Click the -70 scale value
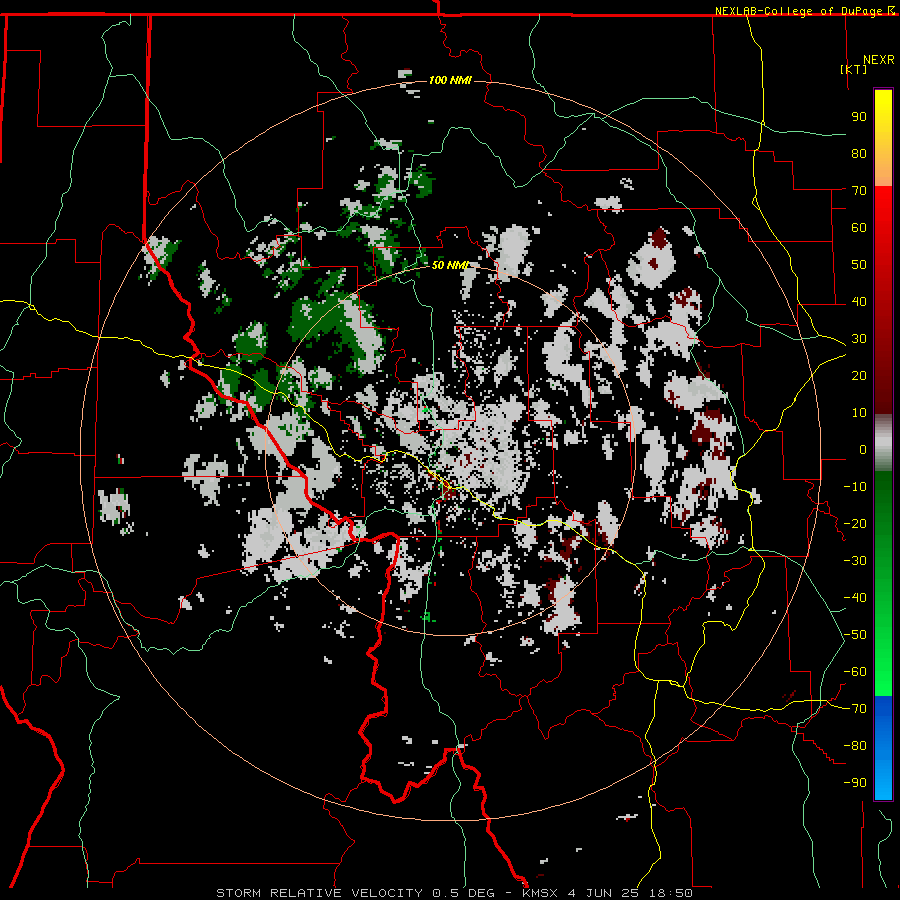This screenshot has height=900, width=900. pos(855,709)
